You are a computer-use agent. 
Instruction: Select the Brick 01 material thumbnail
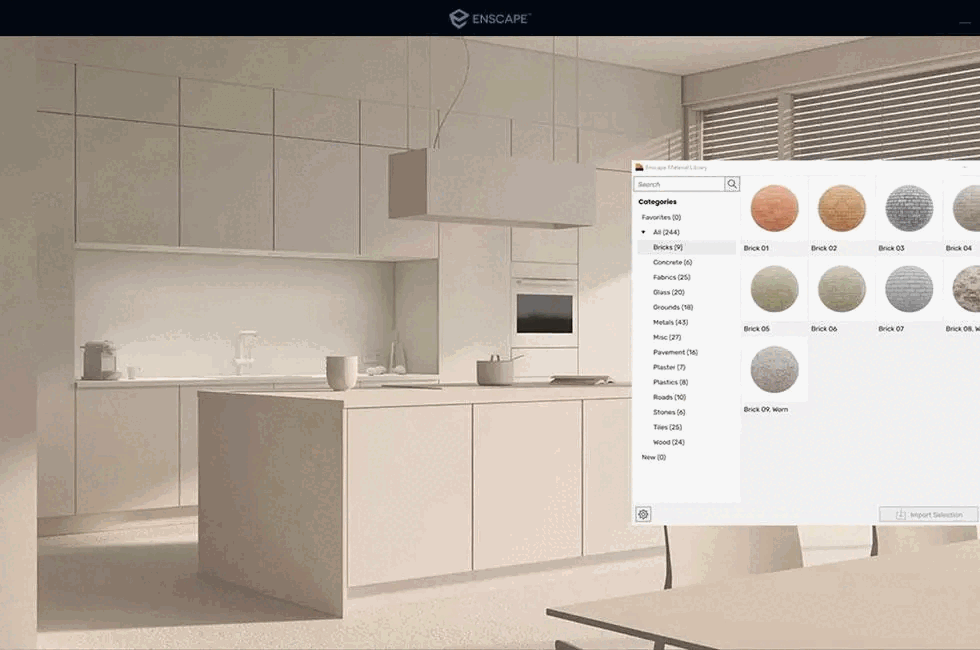[x=774, y=208]
